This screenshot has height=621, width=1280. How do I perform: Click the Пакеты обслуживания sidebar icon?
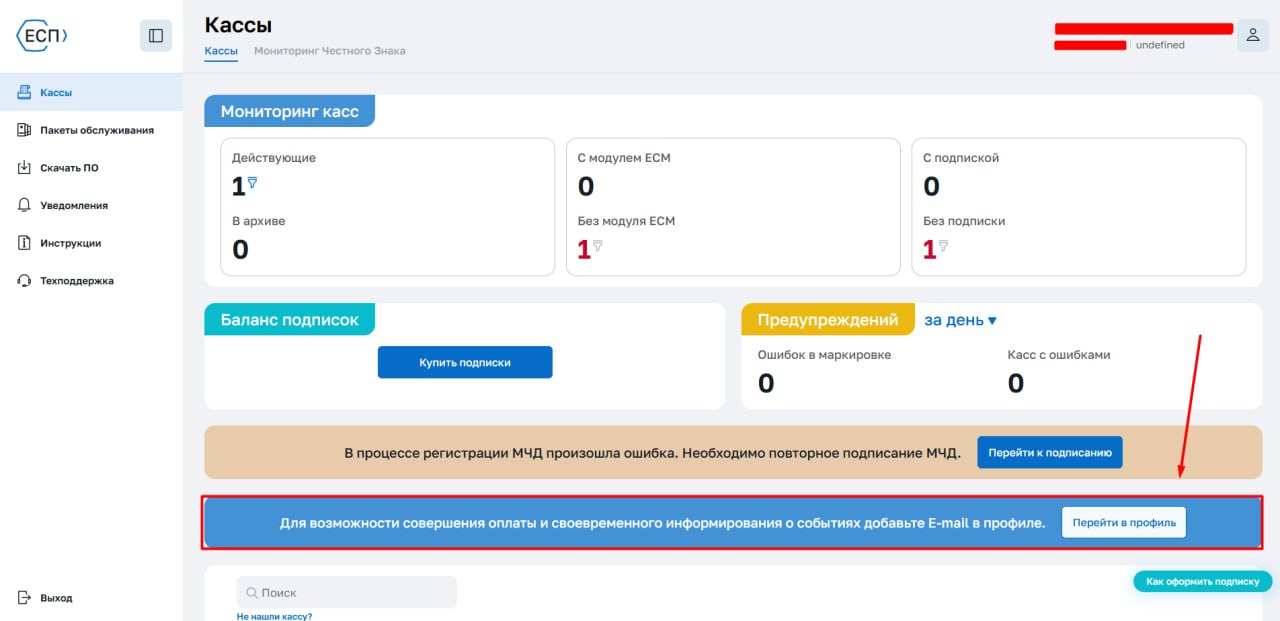coord(25,130)
